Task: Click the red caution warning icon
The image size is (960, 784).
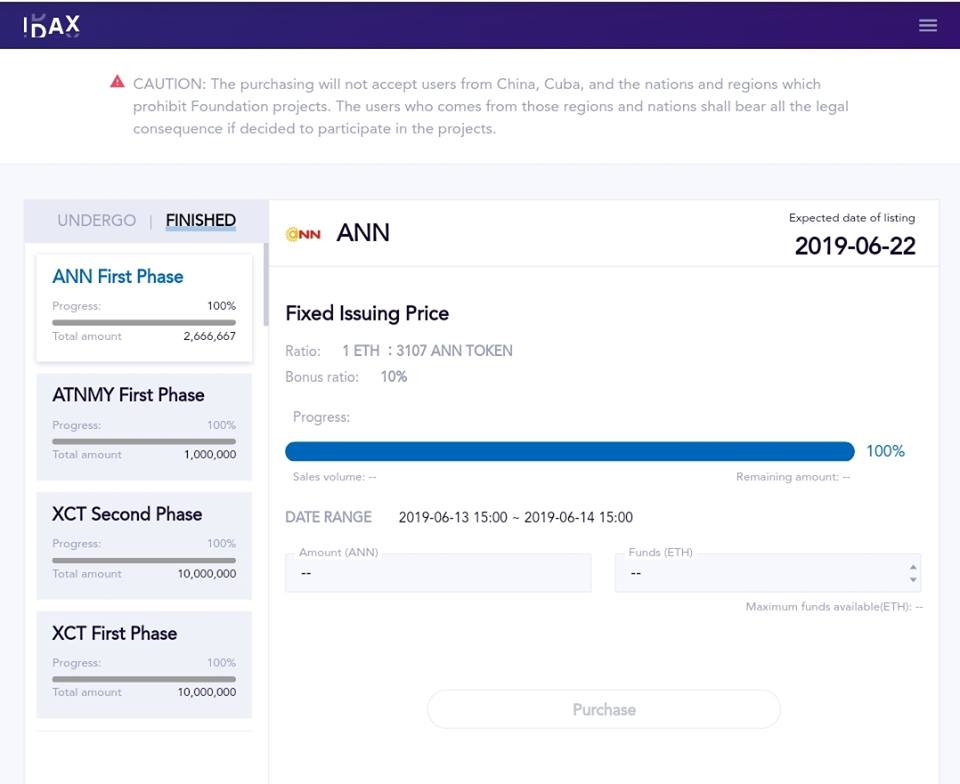Action: (x=117, y=81)
